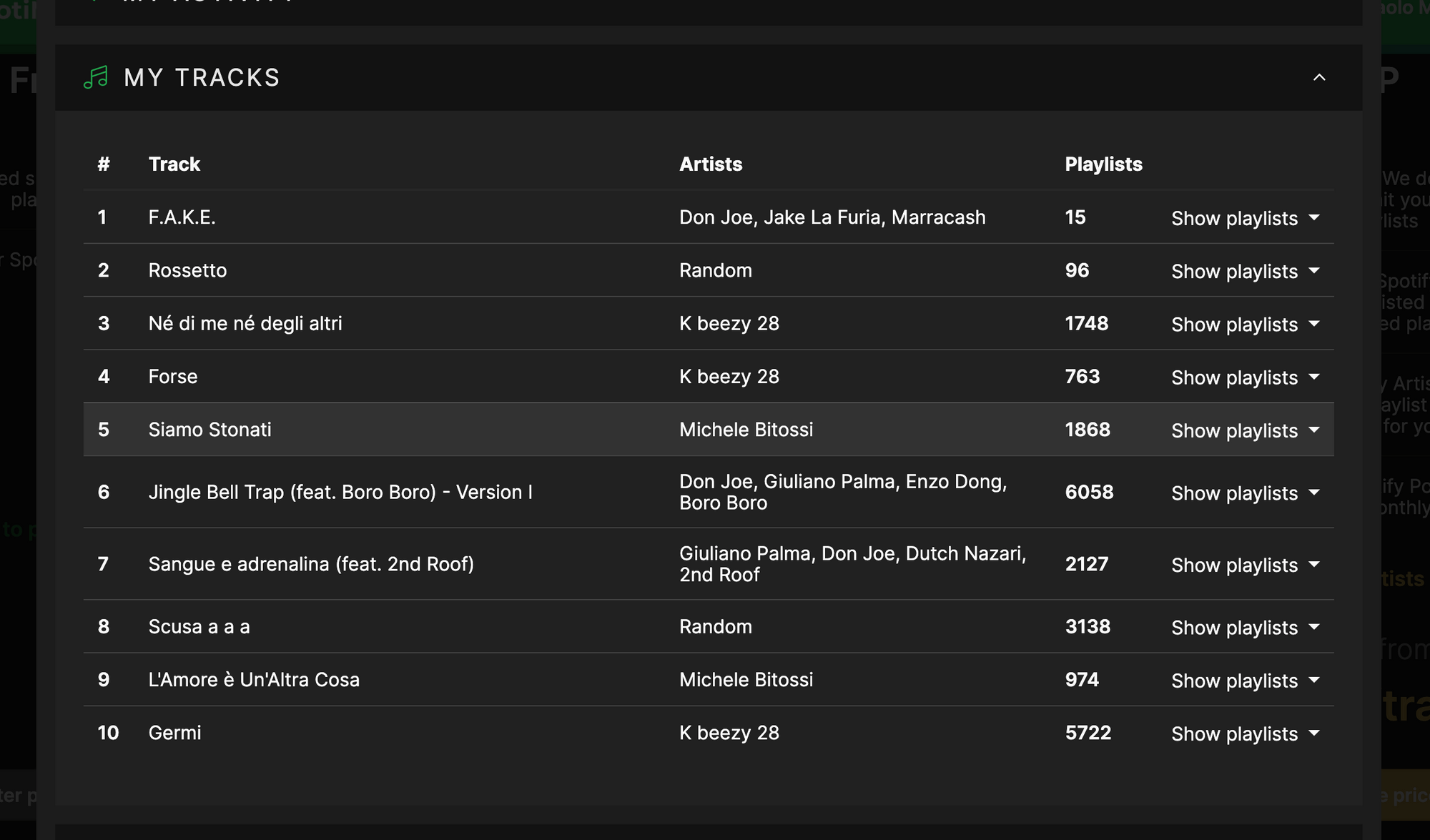Show playlists for Sangue e adrenalina

[1245, 565]
